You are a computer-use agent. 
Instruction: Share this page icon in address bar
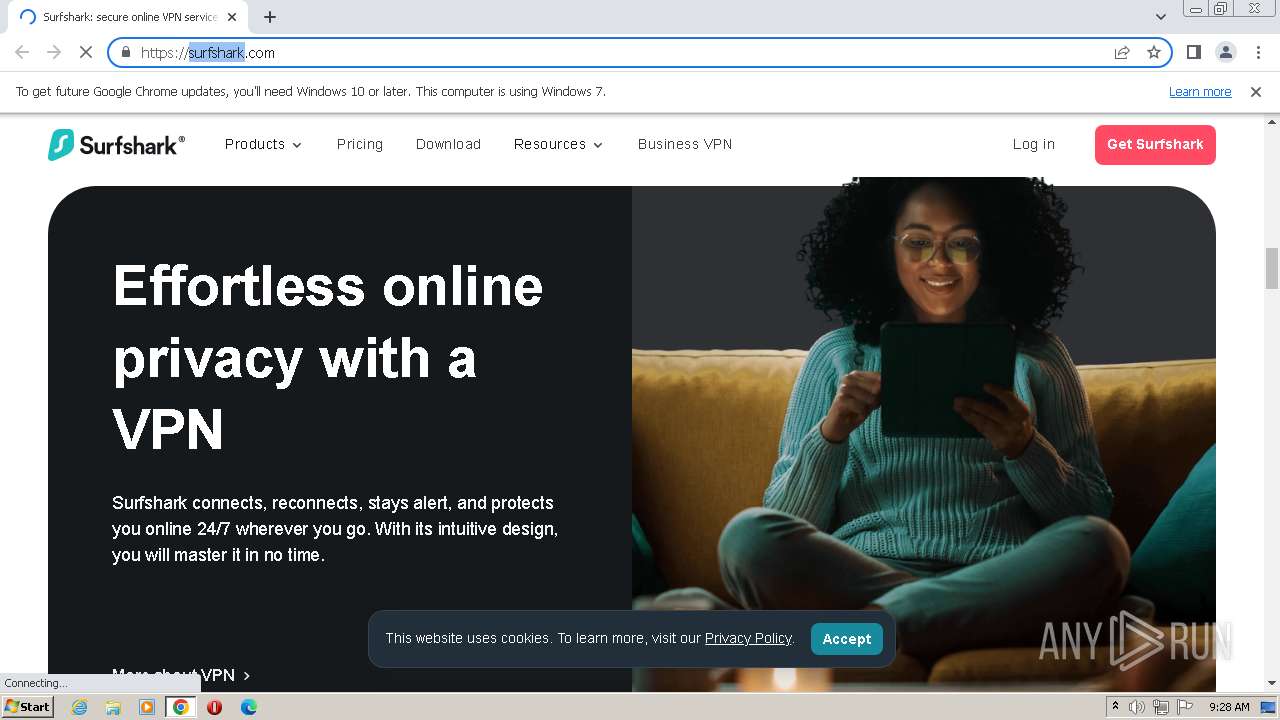(1122, 52)
